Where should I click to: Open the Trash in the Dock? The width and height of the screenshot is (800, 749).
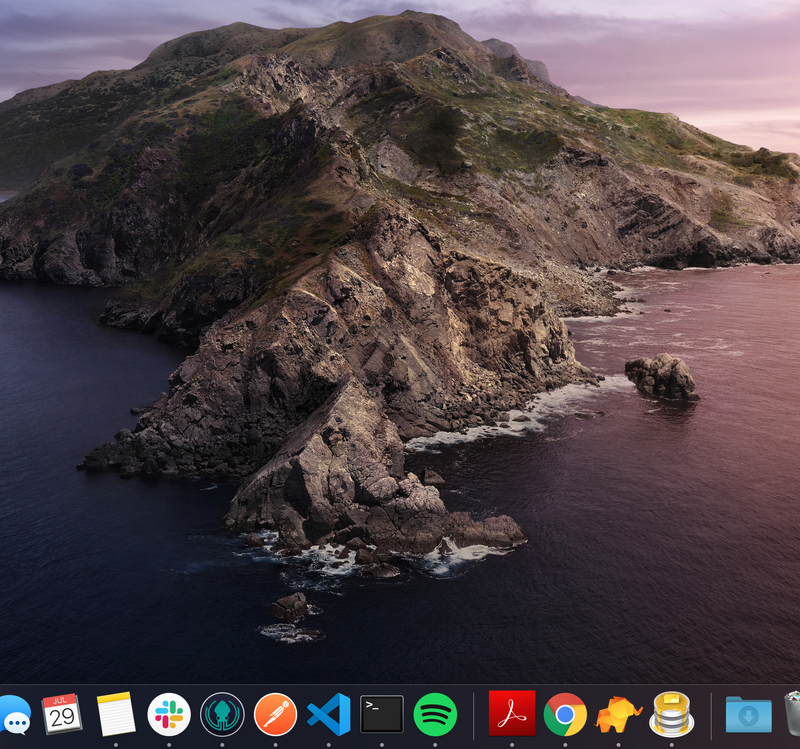792,714
